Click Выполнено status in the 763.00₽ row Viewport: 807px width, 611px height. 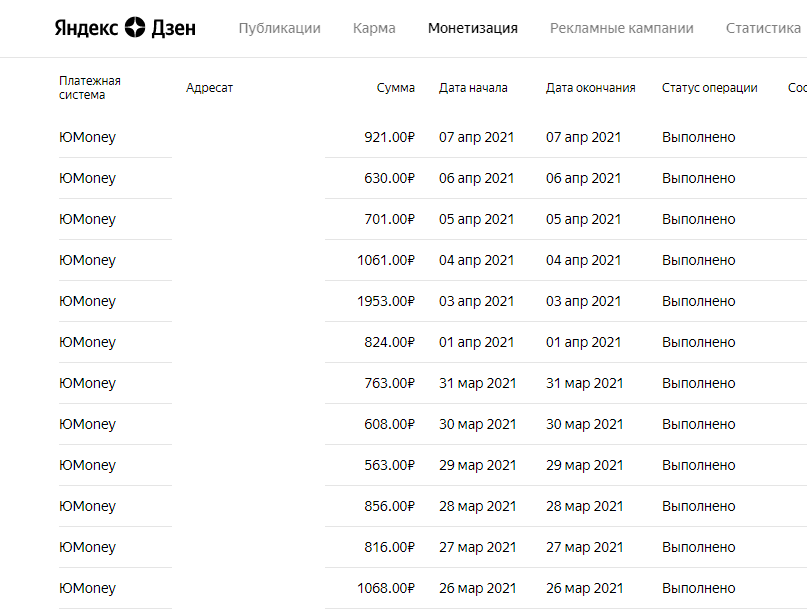click(x=698, y=383)
